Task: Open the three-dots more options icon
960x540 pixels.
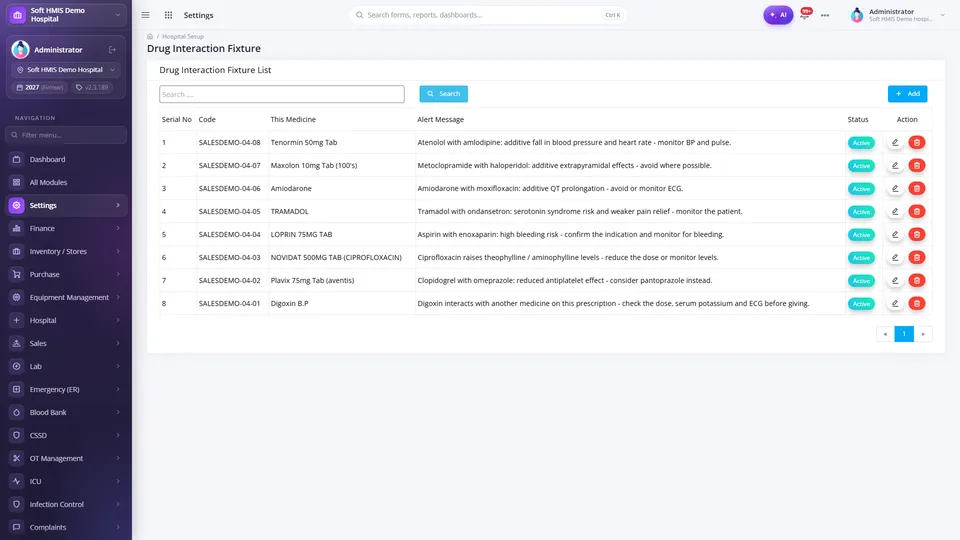Action: tap(825, 15)
